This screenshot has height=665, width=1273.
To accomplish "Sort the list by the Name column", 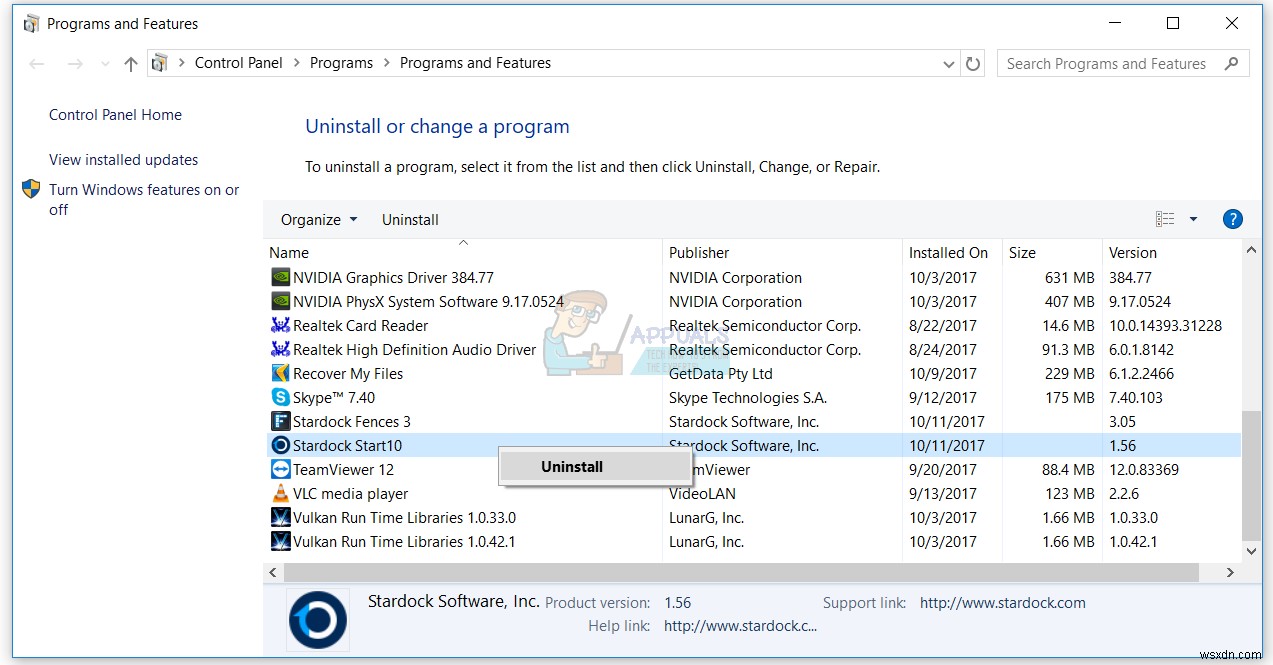I will 289,252.
